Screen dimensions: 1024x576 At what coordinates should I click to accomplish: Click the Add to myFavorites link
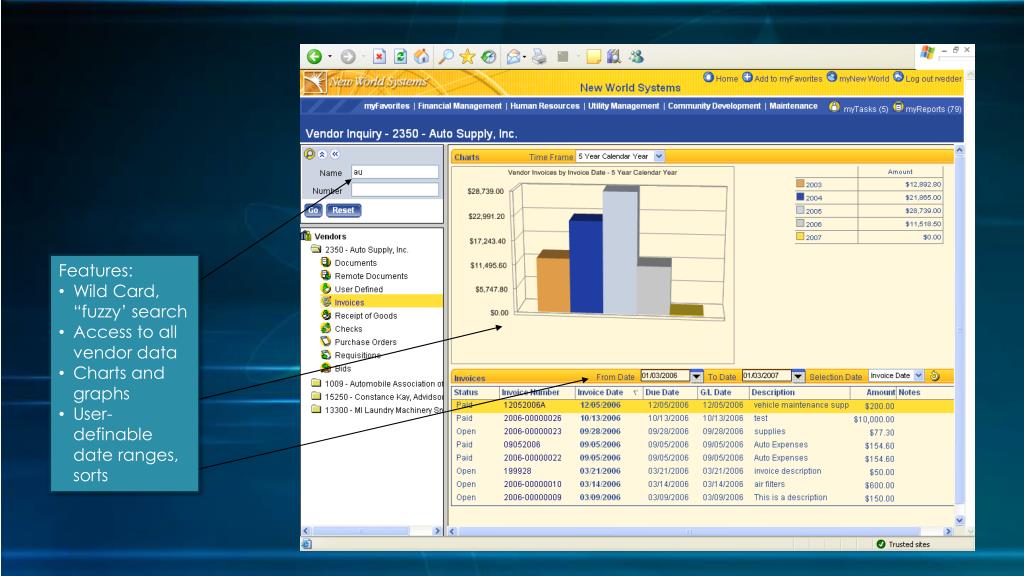click(x=788, y=78)
